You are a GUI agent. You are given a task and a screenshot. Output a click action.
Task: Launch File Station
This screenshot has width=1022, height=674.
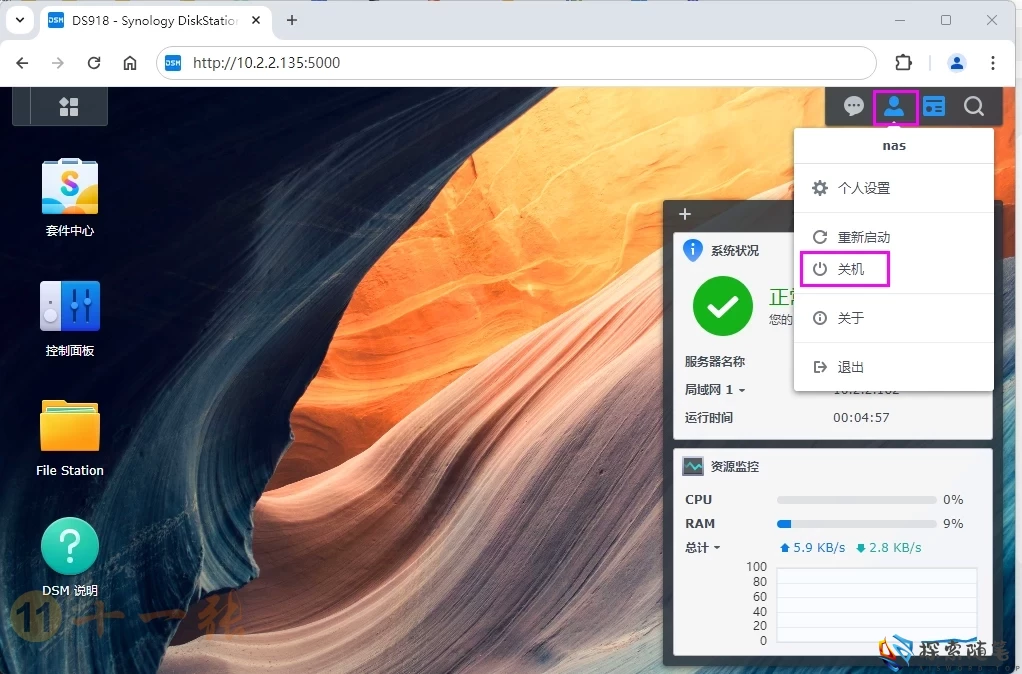(x=69, y=428)
